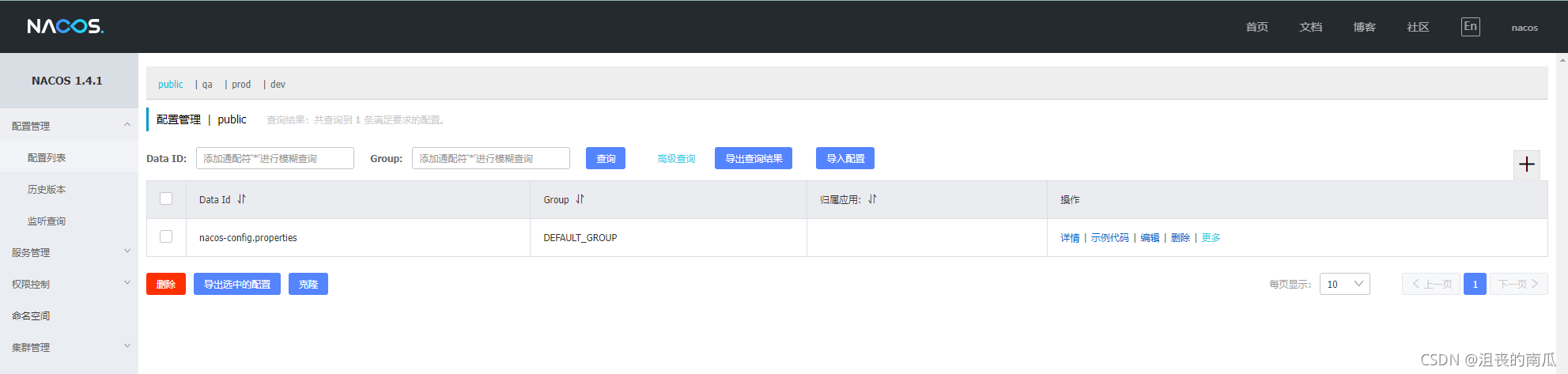
Task: Open 首页 in the top navigation
Action: point(1257,27)
